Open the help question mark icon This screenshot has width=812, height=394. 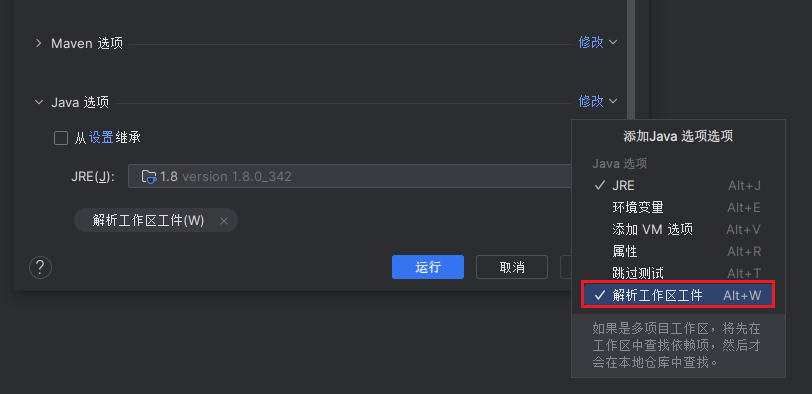(x=40, y=268)
